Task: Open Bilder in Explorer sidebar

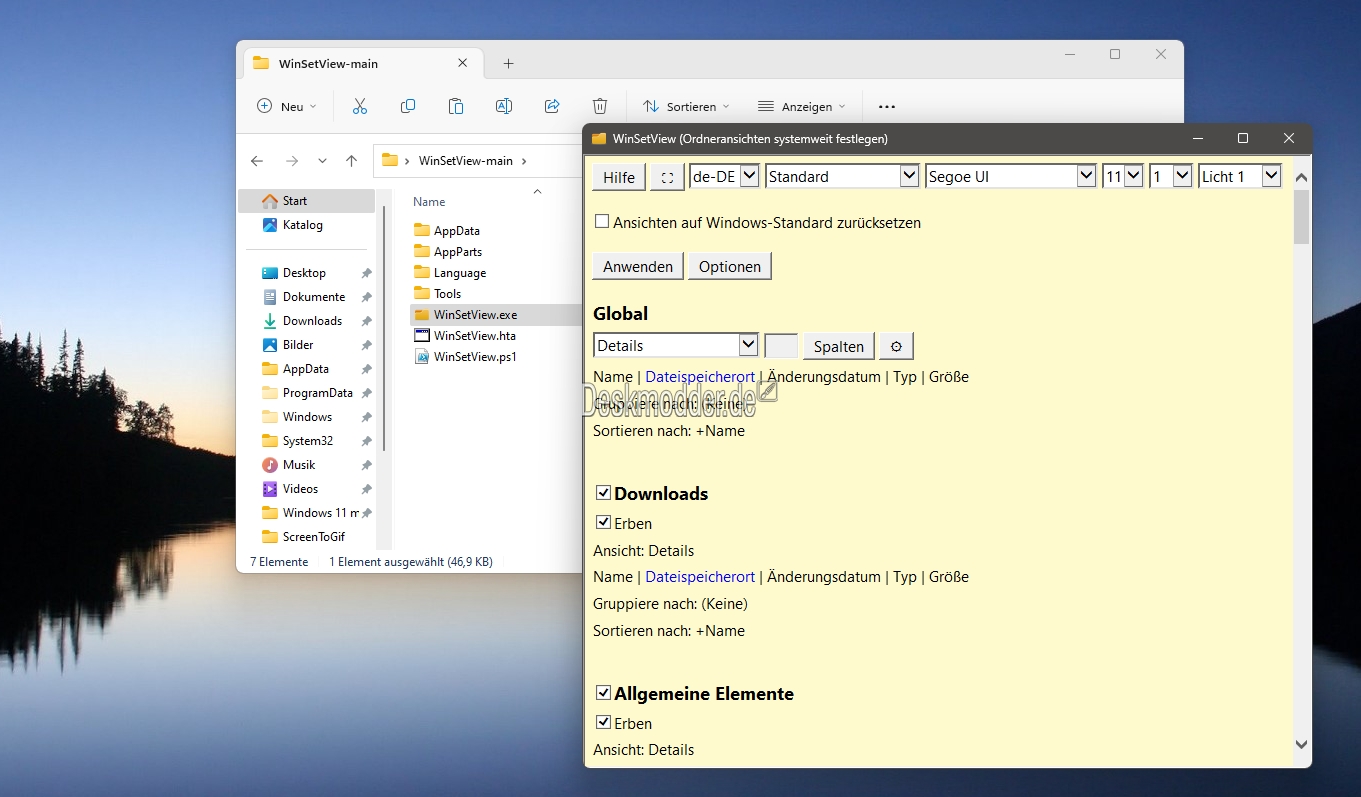Action: [x=306, y=345]
